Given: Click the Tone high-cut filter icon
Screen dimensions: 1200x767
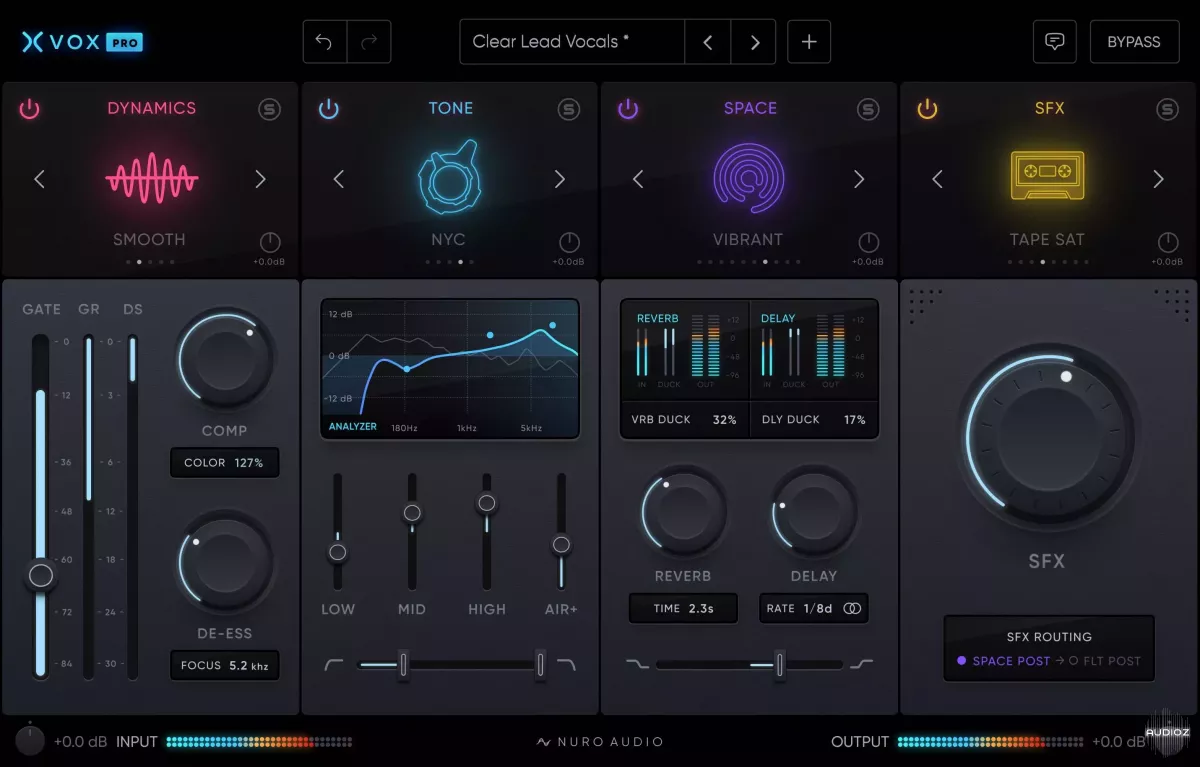Looking at the screenshot, I should tap(566, 664).
